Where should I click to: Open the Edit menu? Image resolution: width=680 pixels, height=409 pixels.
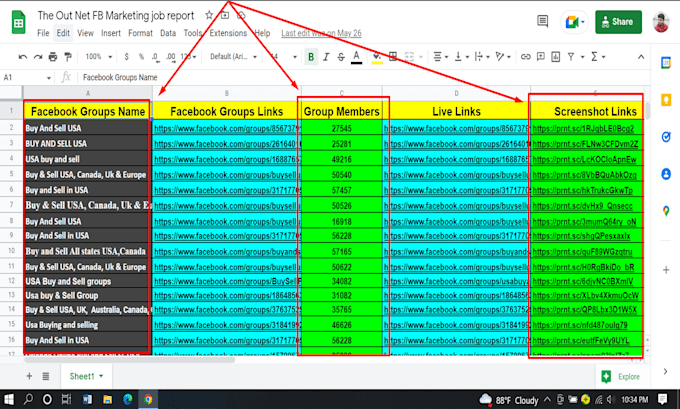pyautogui.click(x=63, y=33)
